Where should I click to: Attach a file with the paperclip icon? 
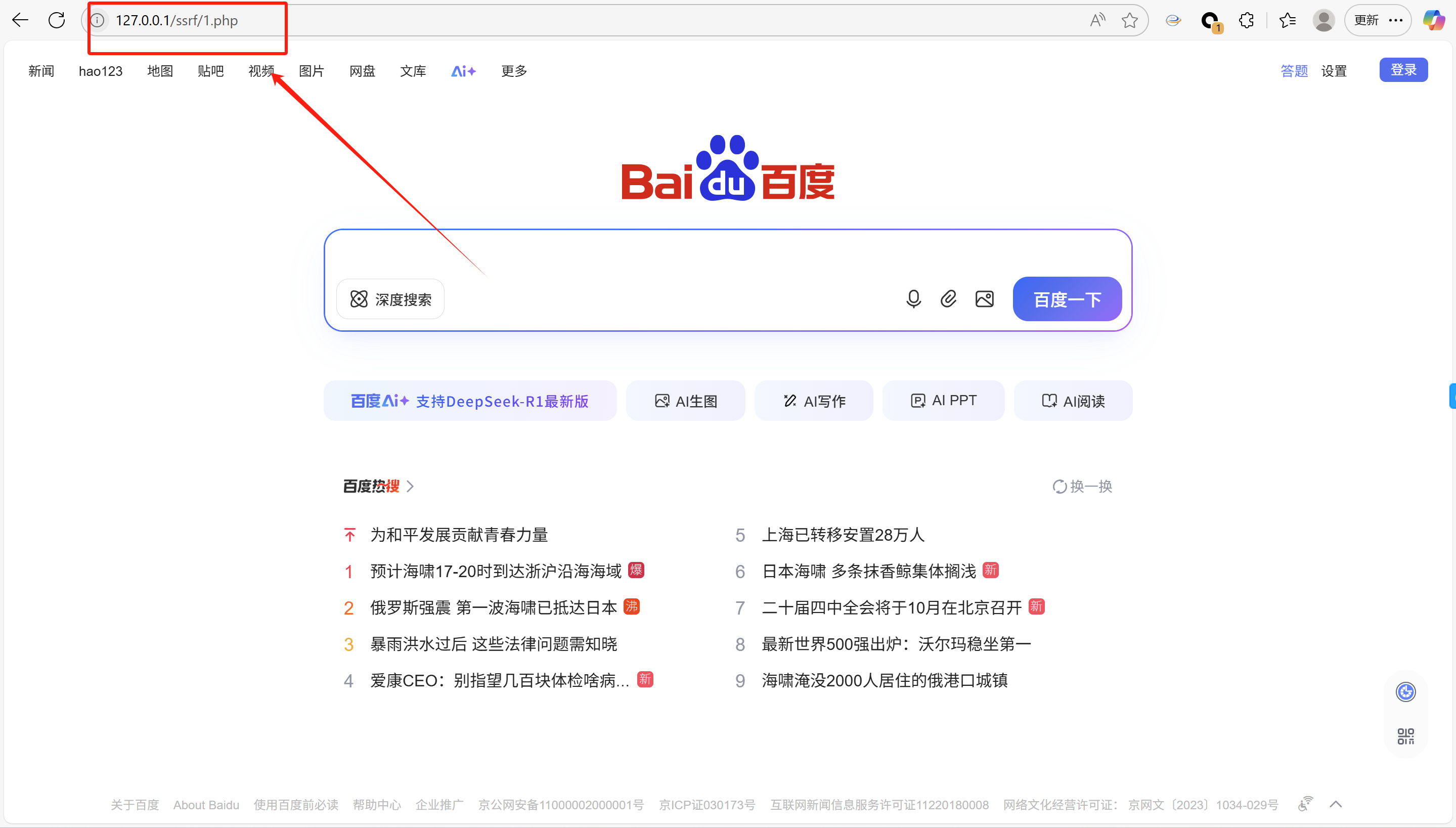tap(948, 299)
